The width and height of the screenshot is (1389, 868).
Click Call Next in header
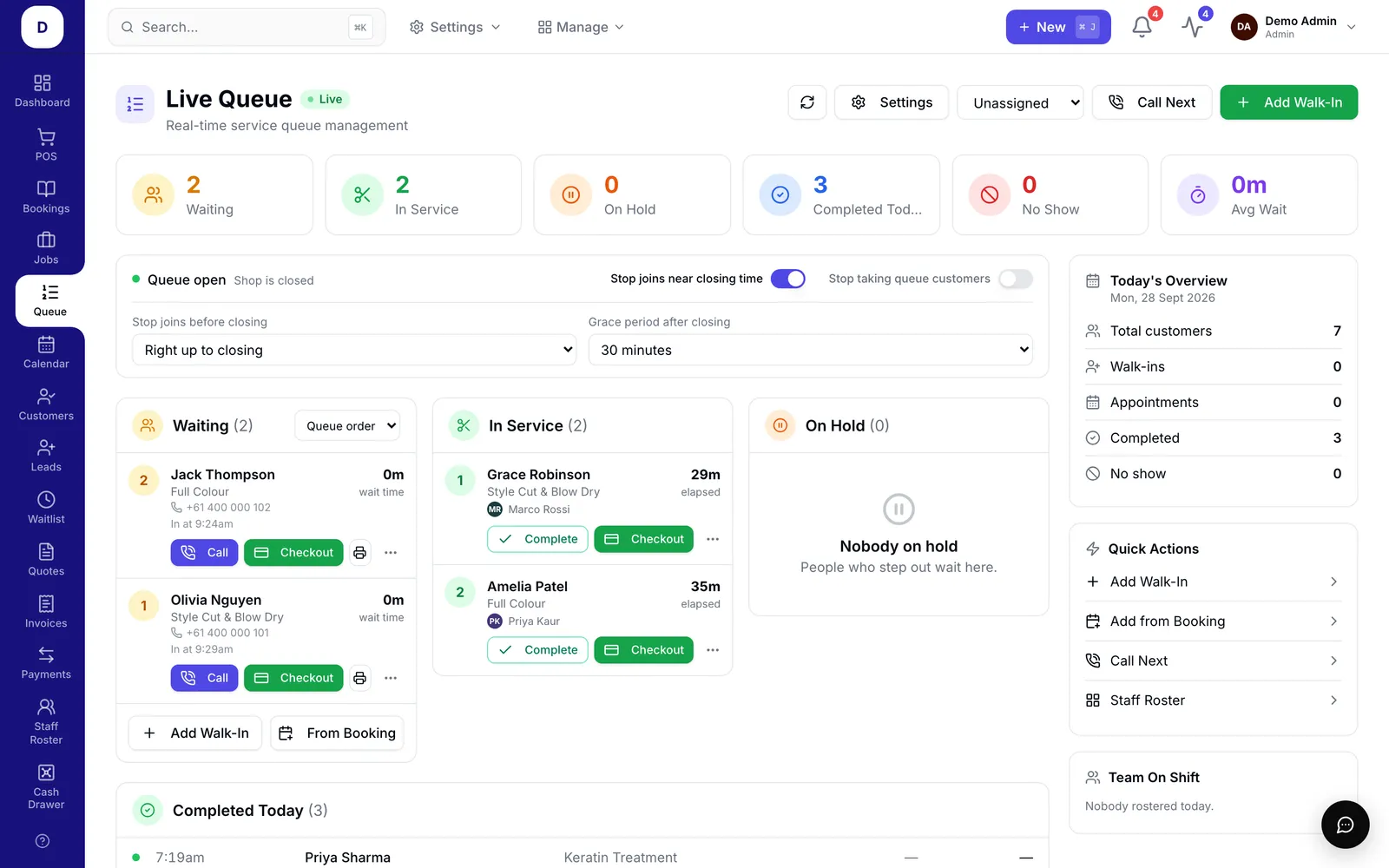pos(1152,102)
